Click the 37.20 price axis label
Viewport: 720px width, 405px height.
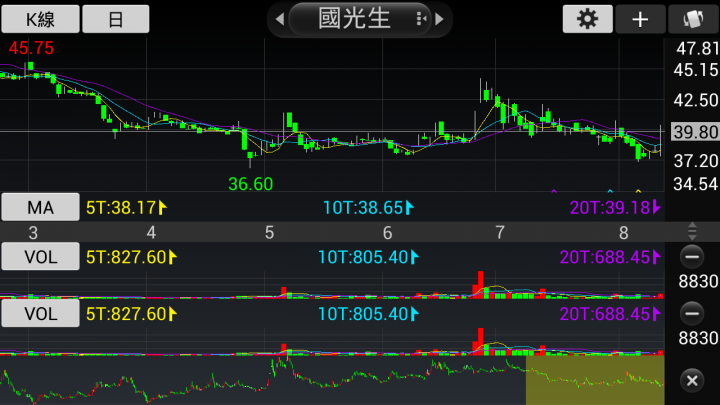tap(696, 161)
